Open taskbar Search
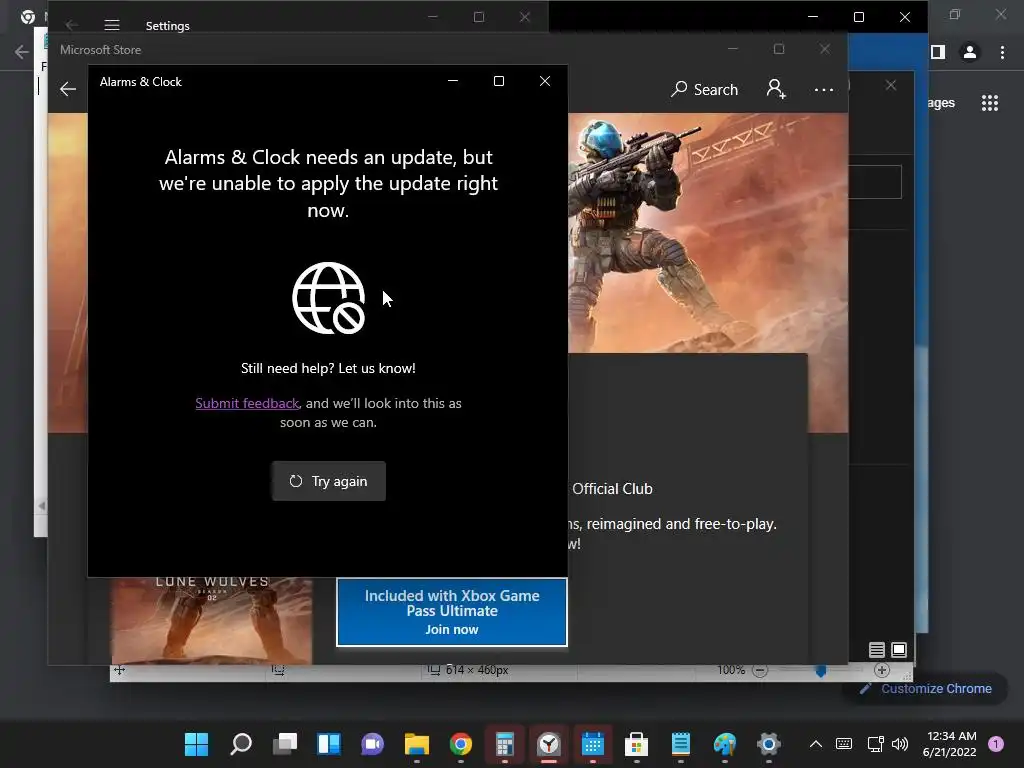The width and height of the screenshot is (1024, 768). point(241,744)
